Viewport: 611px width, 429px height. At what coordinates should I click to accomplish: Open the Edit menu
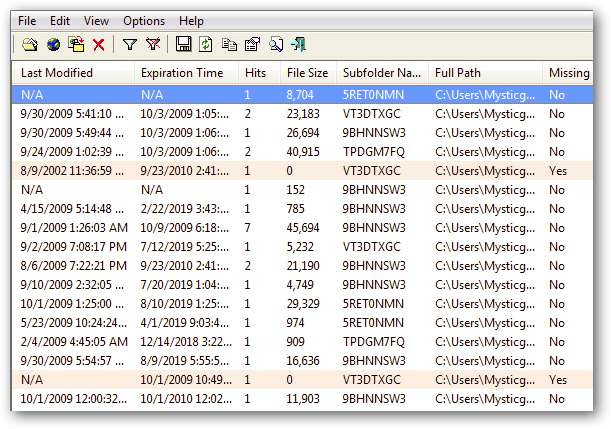[x=60, y=20]
